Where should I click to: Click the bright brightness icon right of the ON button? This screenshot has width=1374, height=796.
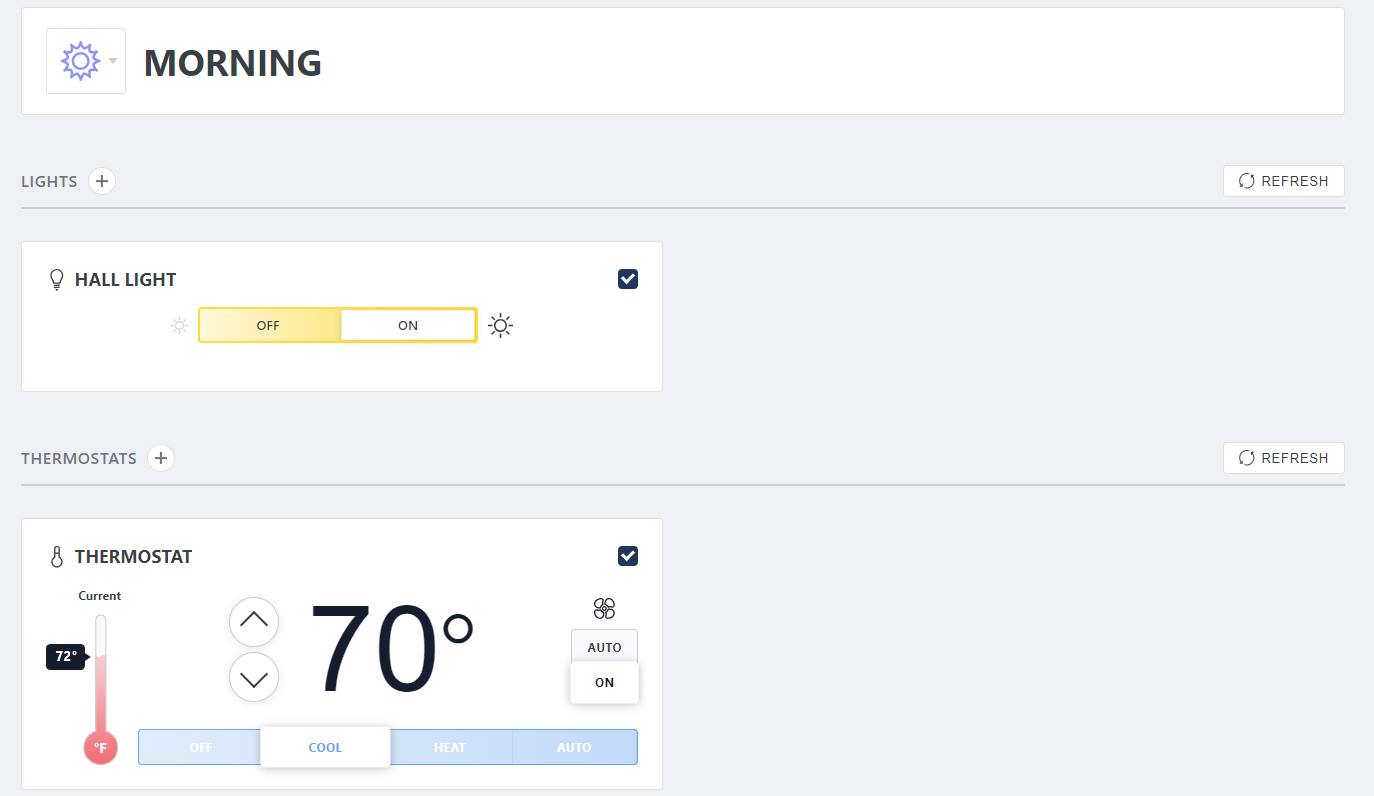[x=500, y=325]
